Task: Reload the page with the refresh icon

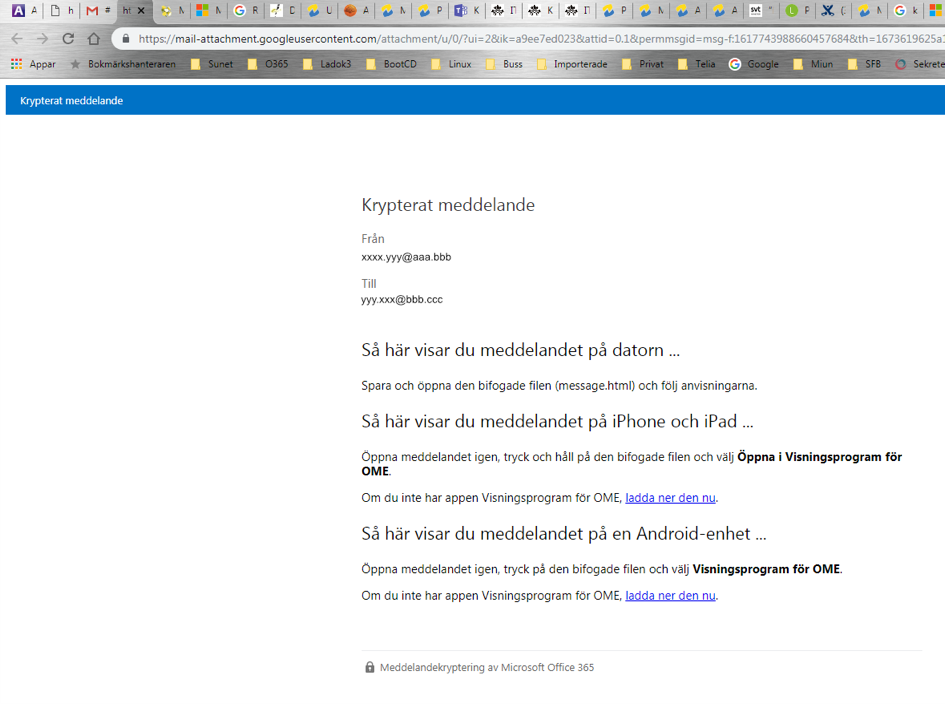Action: point(68,39)
